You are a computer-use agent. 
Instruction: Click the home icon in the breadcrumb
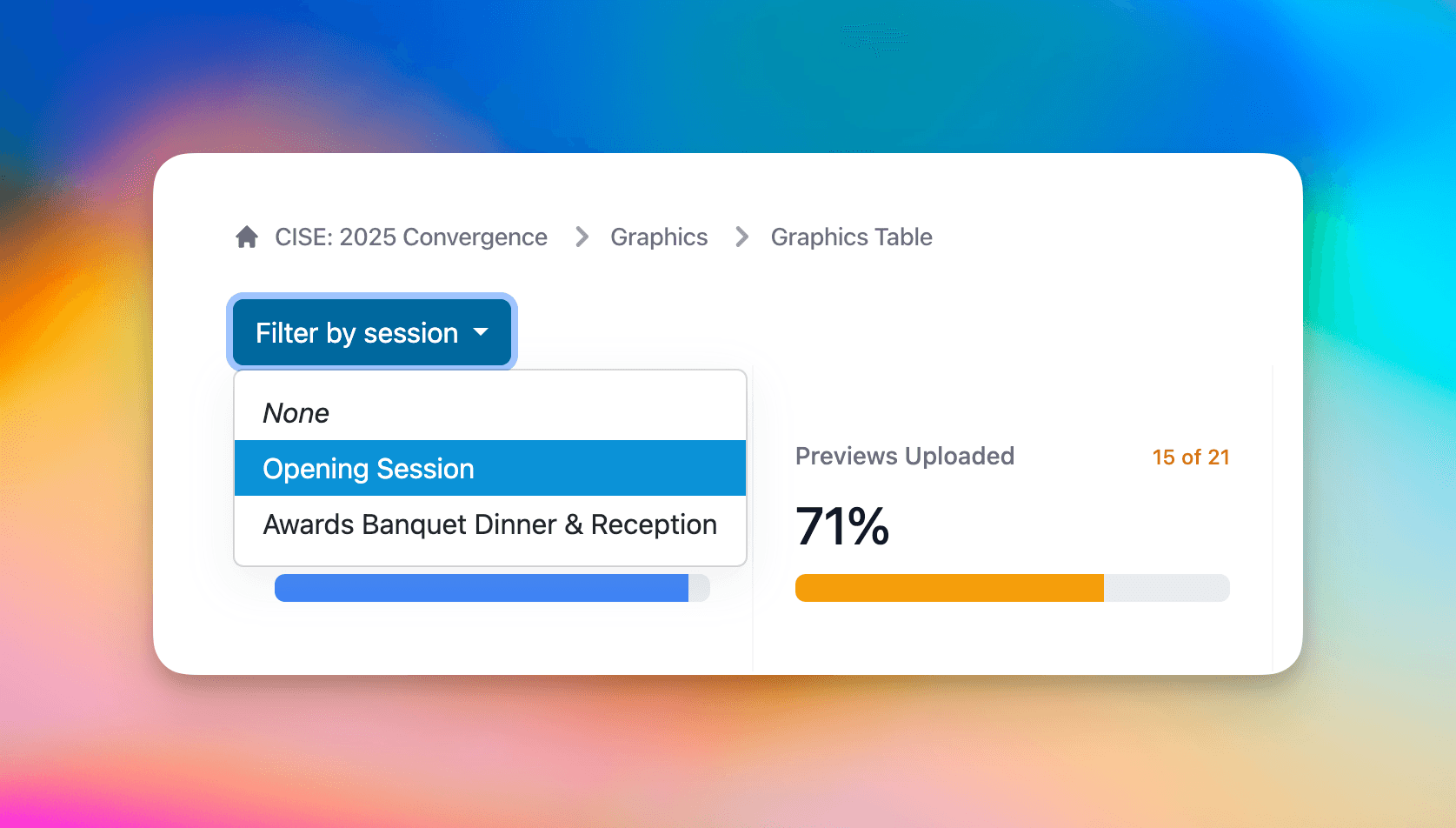(247, 237)
